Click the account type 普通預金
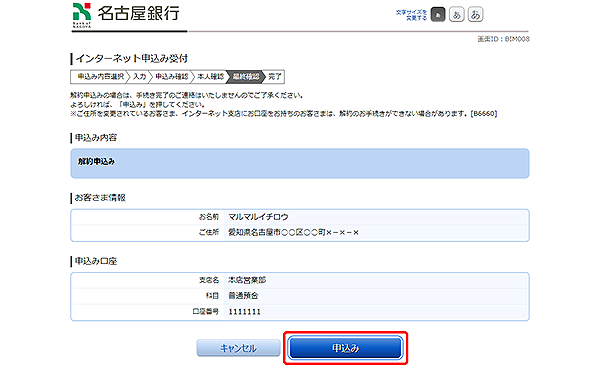This screenshot has width=600, height=379. [243, 296]
